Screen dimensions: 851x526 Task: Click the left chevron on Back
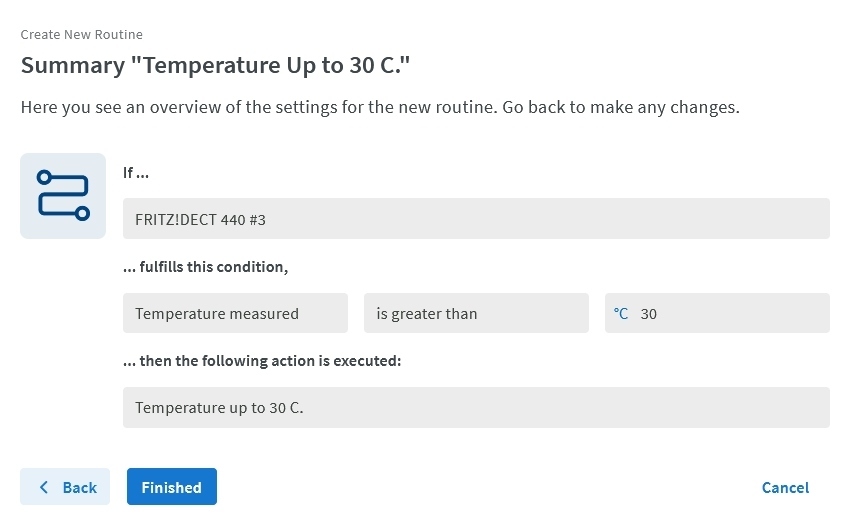tap(44, 487)
